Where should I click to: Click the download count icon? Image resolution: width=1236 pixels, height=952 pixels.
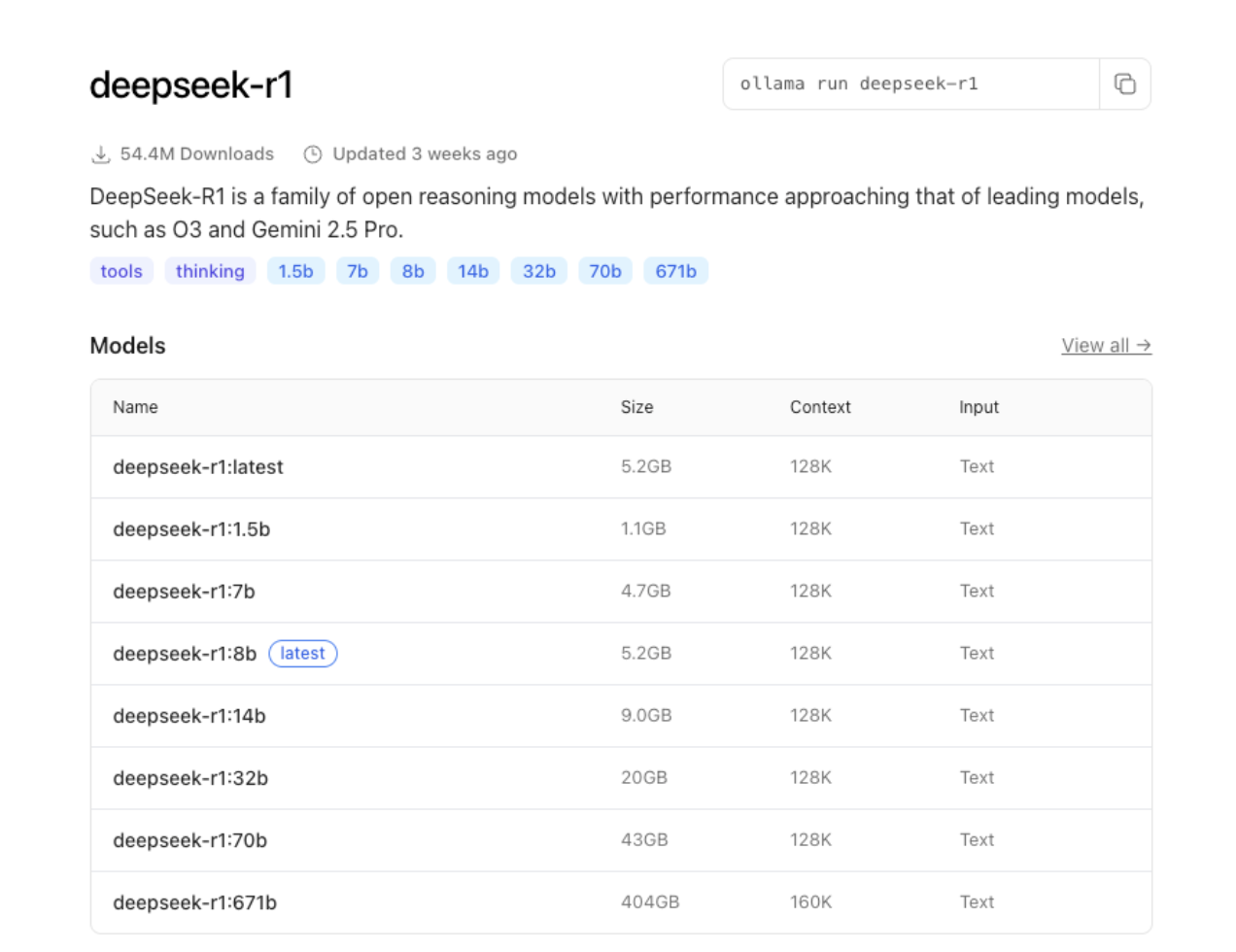coord(100,154)
